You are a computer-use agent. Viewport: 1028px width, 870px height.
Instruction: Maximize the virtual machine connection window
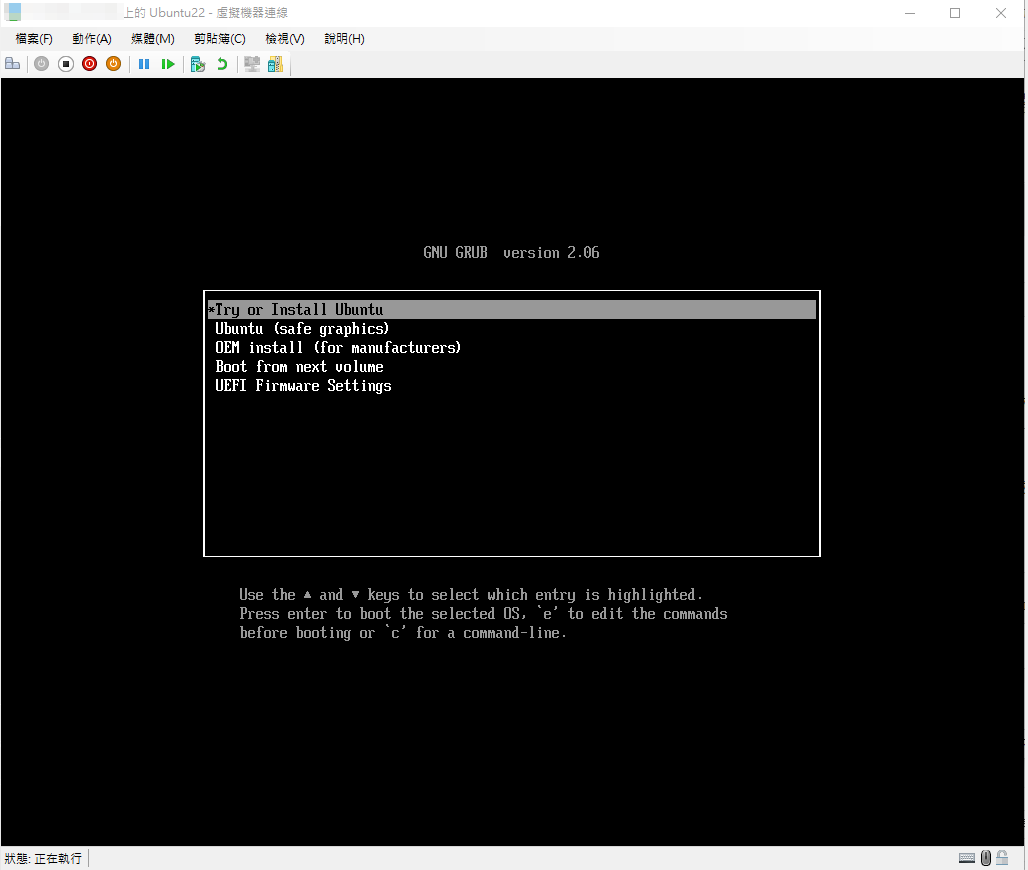point(955,13)
